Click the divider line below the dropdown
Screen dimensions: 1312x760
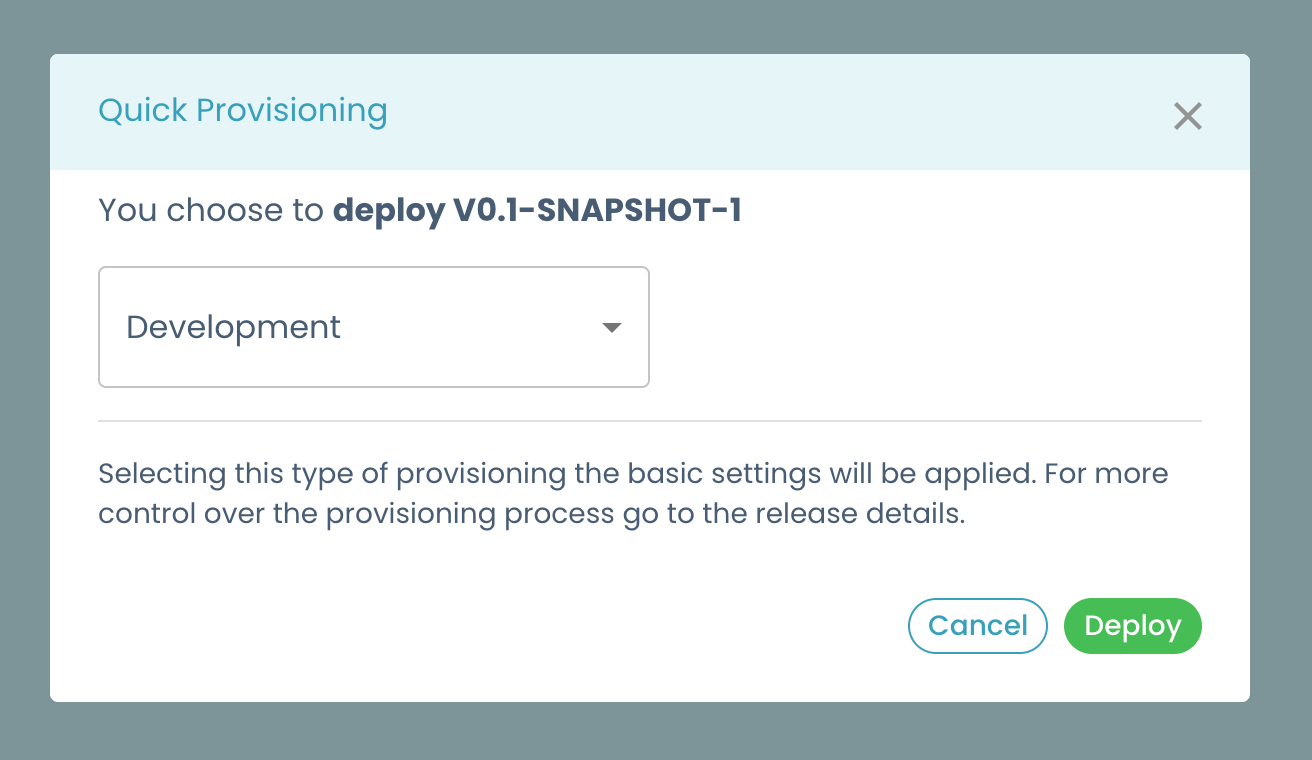650,420
